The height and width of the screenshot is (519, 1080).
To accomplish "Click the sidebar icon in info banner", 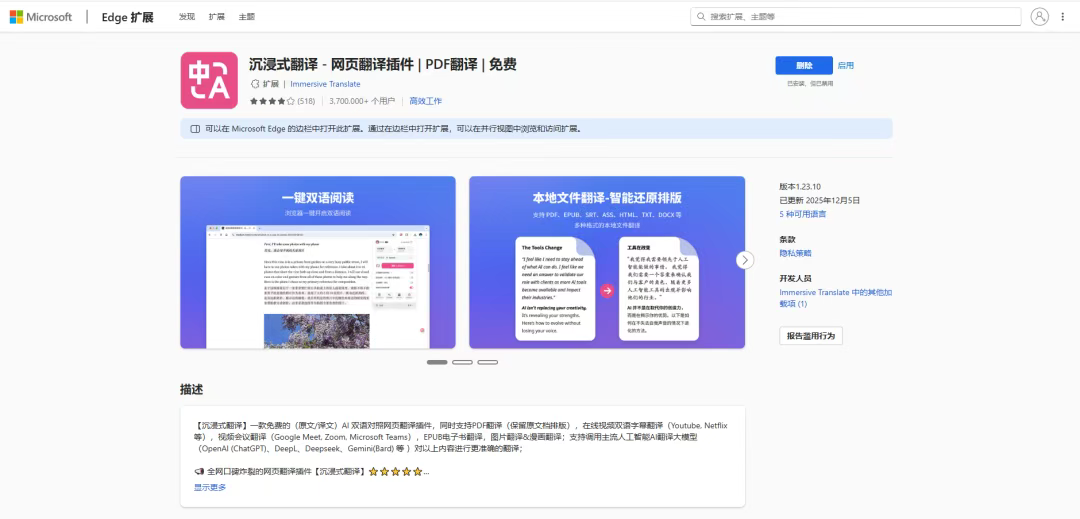I will [x=195, y=129].
